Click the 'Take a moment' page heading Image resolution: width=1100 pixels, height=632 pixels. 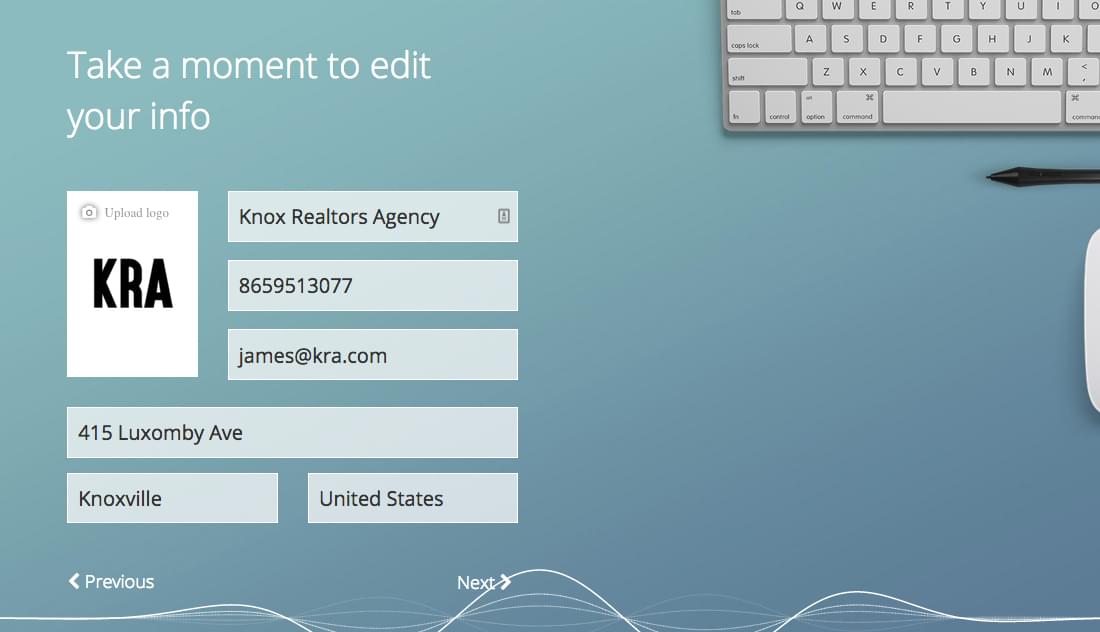click(x=248, y=90)
